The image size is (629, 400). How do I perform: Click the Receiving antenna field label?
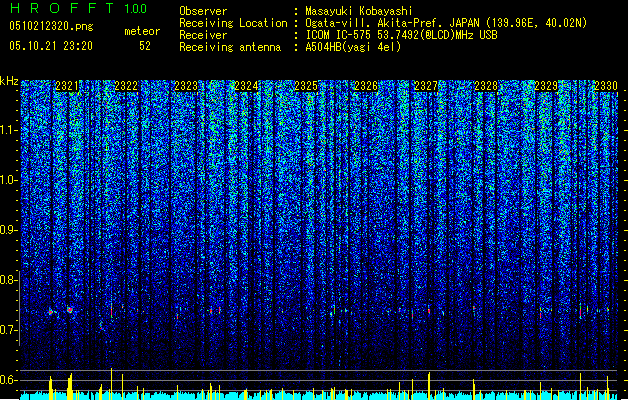230,47
